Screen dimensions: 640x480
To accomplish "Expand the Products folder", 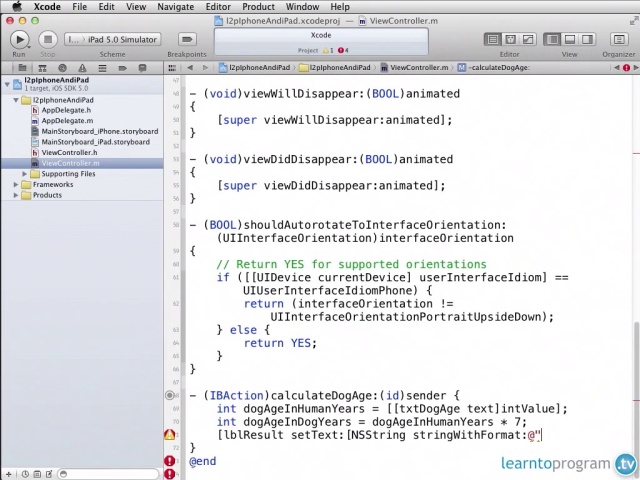I will [16, 195].
